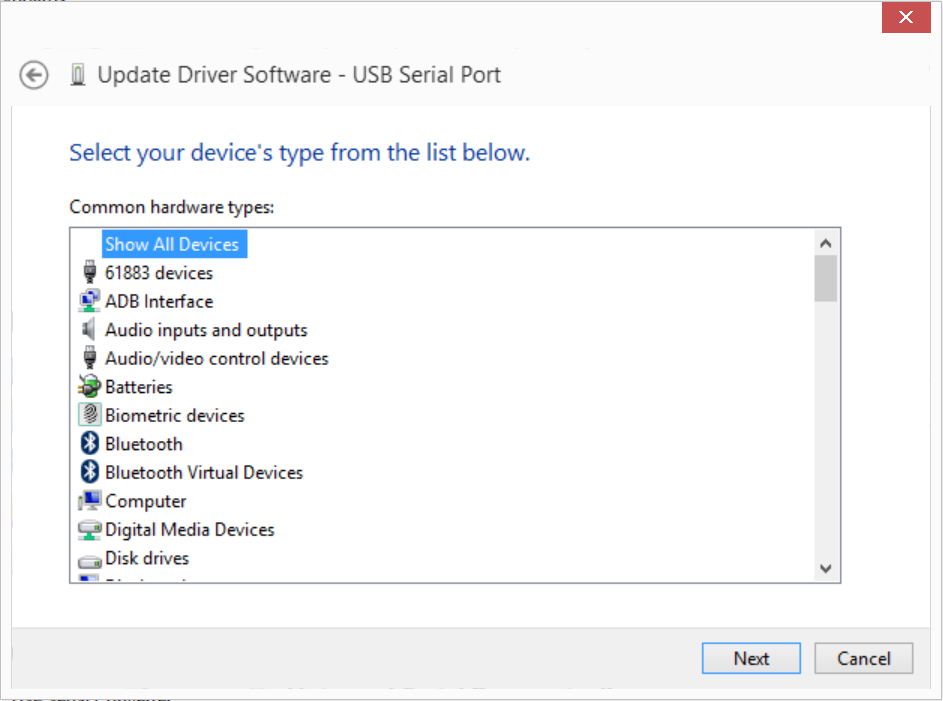Screen dimensions: 943x701
Task: Click the Audio/video control devices icon
Action: click(90, 358)
